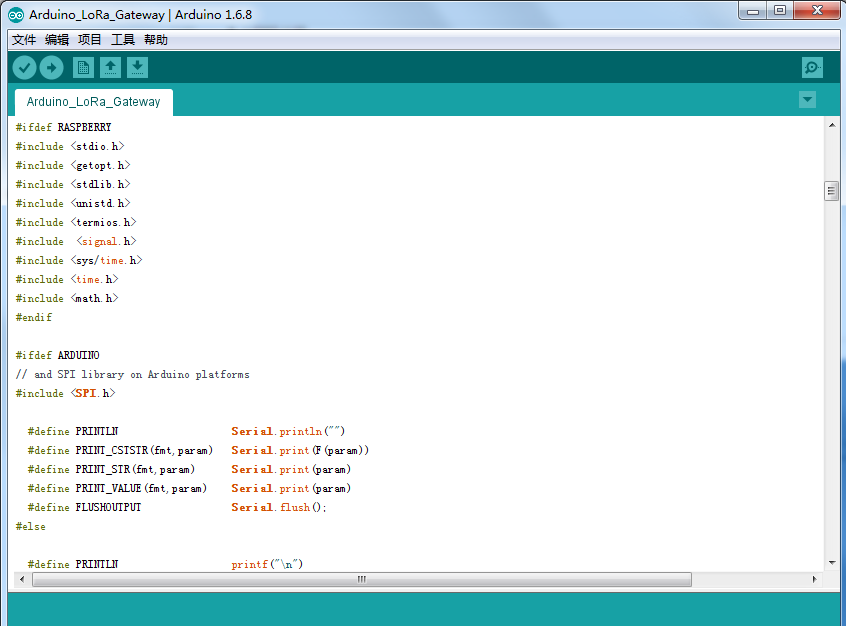Image resolution: width=846 pixels, height=626 pixels.
Task: Click the horizontal scrollbar thumb
Action: (x=361, y=579)
